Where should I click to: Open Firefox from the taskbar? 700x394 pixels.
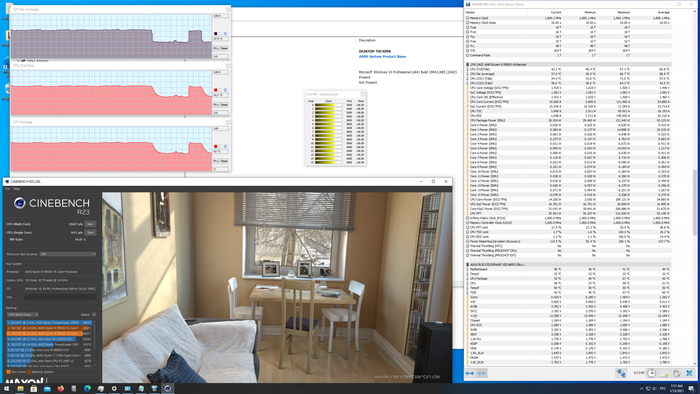click(x=60, y=389)
